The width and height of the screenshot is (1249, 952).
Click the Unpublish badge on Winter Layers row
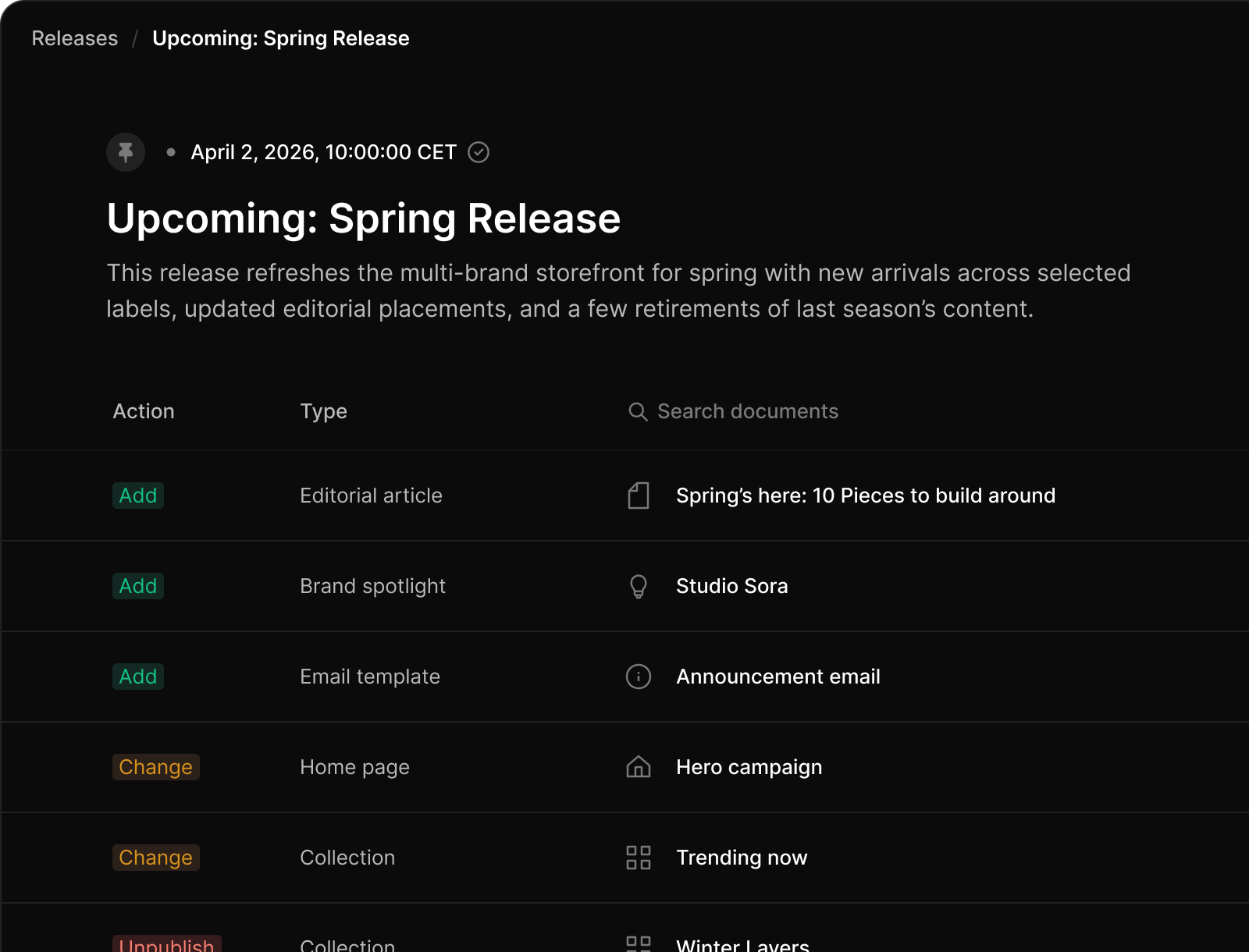pos(167,943)
